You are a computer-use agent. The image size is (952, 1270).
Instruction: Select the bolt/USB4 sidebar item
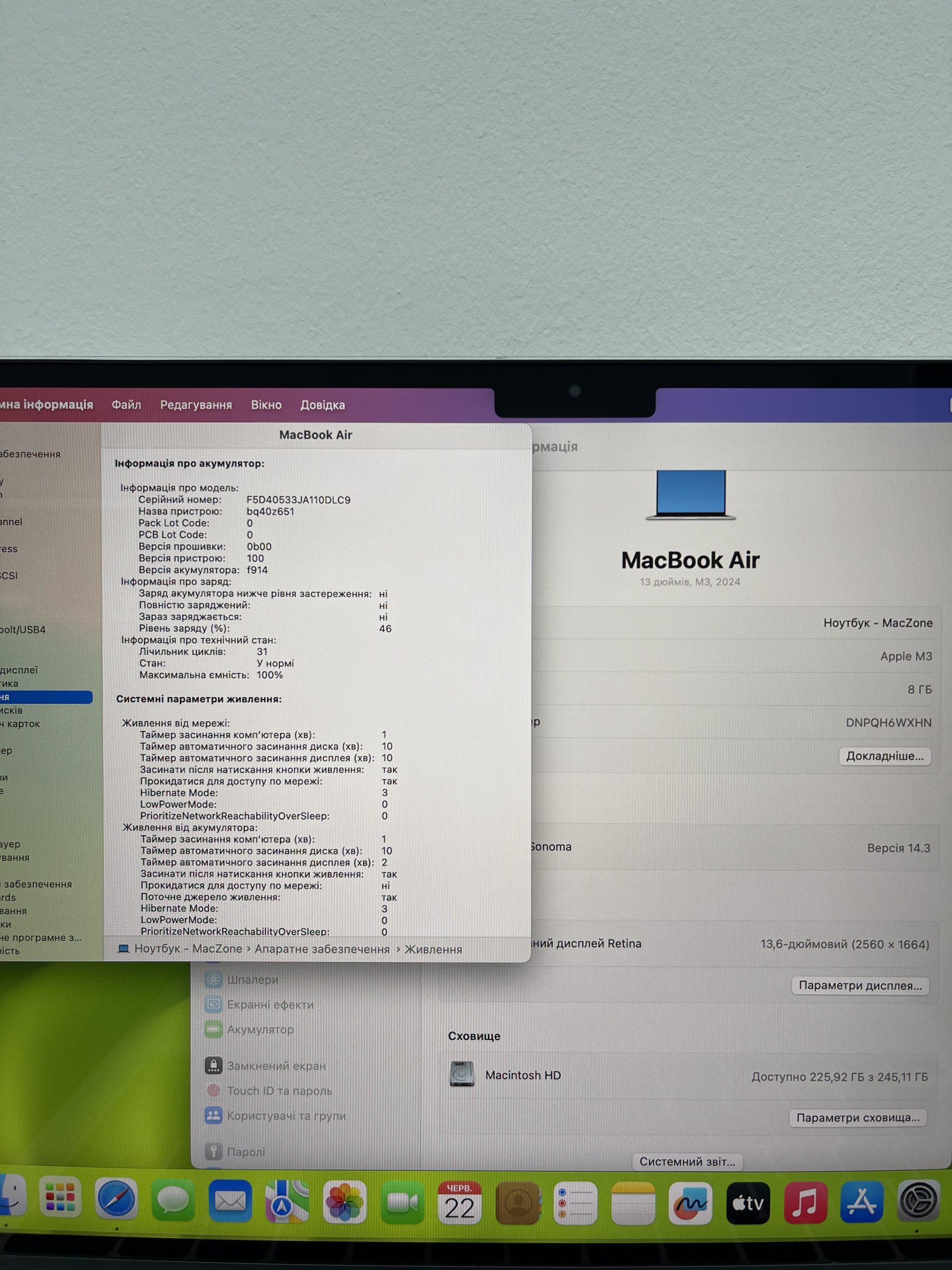(x=23, y=629)
